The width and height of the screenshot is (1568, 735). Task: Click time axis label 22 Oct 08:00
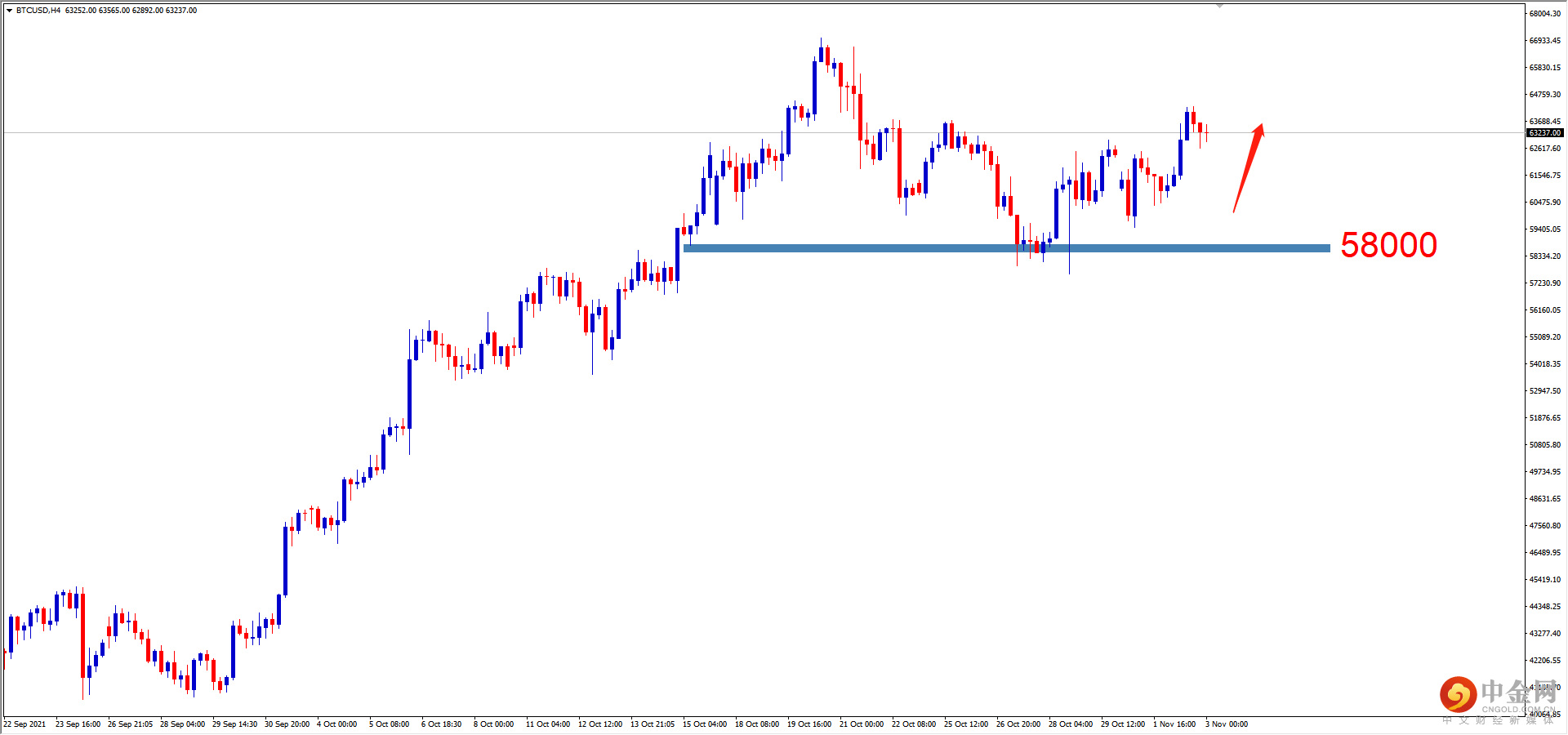[x=914, y=724]
